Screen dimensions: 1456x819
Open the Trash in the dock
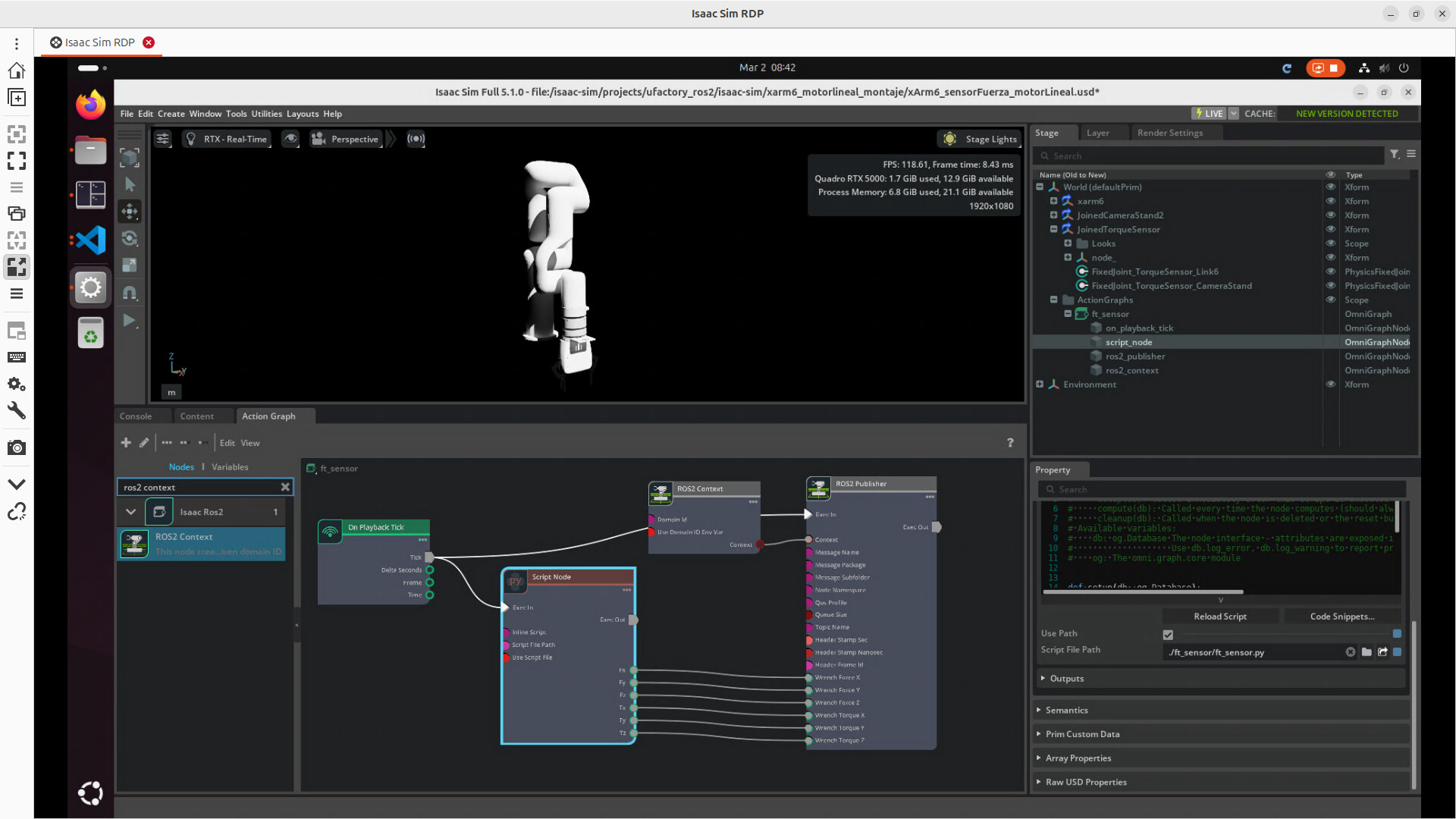click(x=90, y=333)
